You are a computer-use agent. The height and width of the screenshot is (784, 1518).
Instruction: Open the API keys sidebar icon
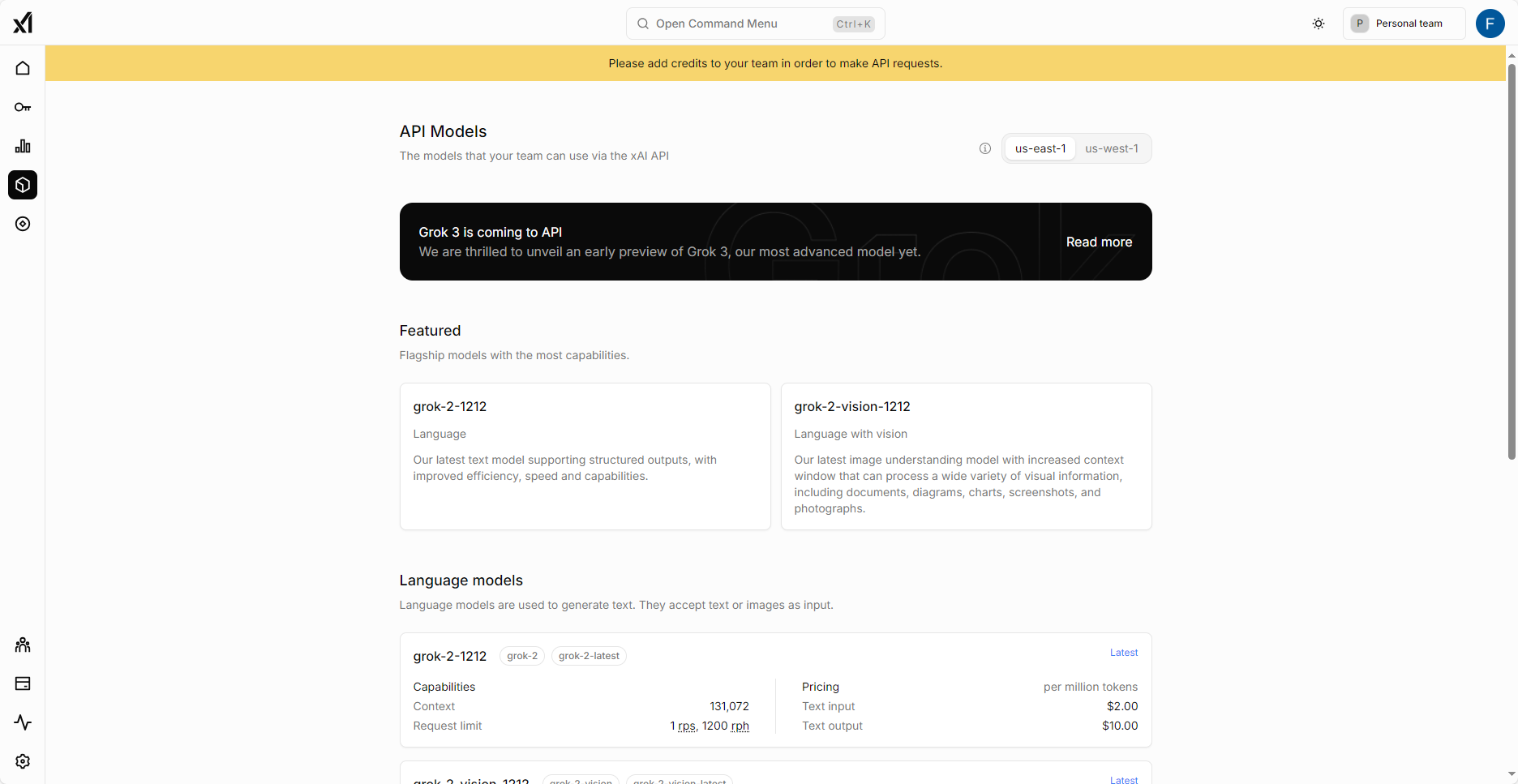pos(23,107)
